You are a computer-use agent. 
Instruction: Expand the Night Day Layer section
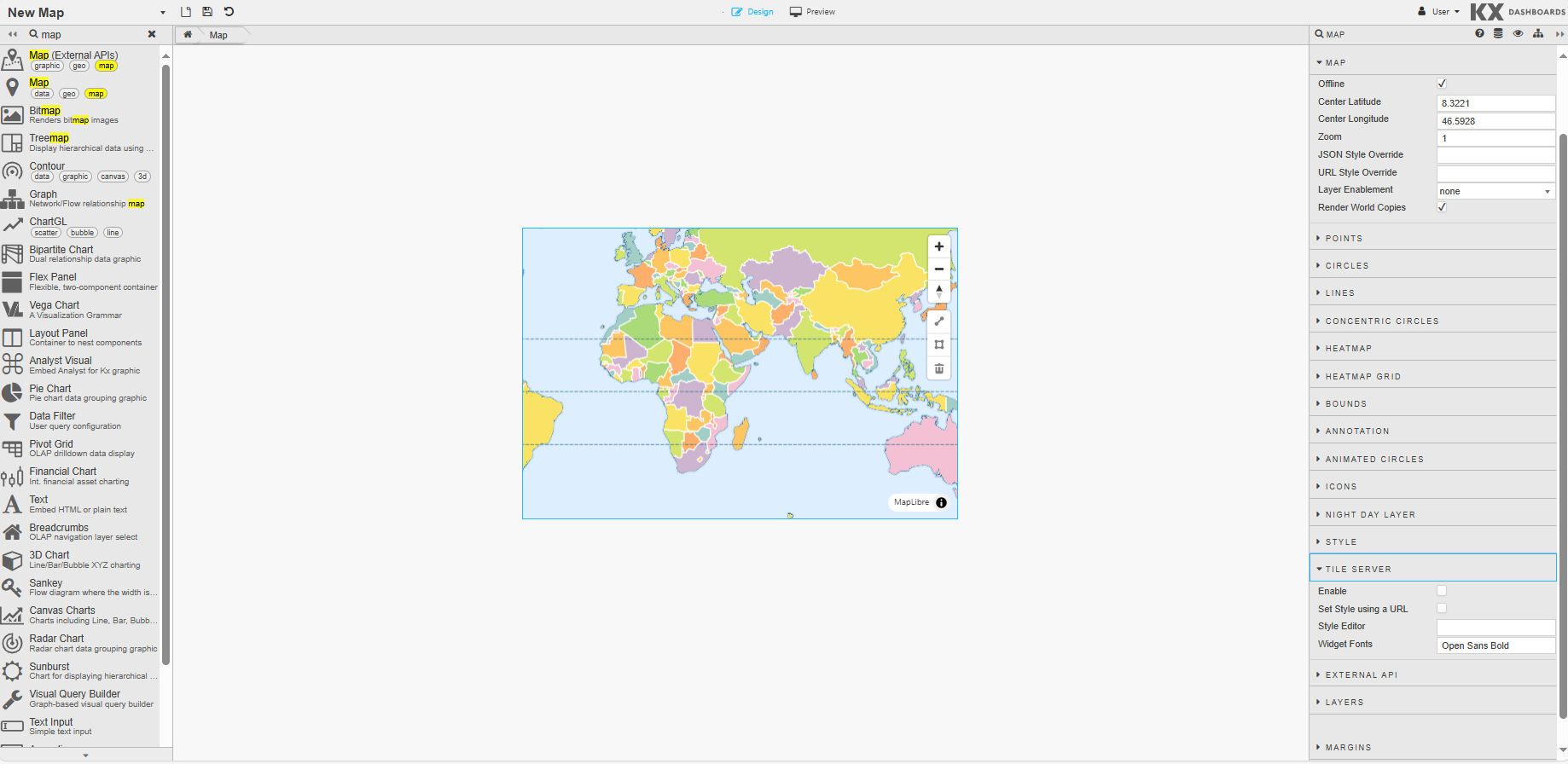pos(1370,515)
